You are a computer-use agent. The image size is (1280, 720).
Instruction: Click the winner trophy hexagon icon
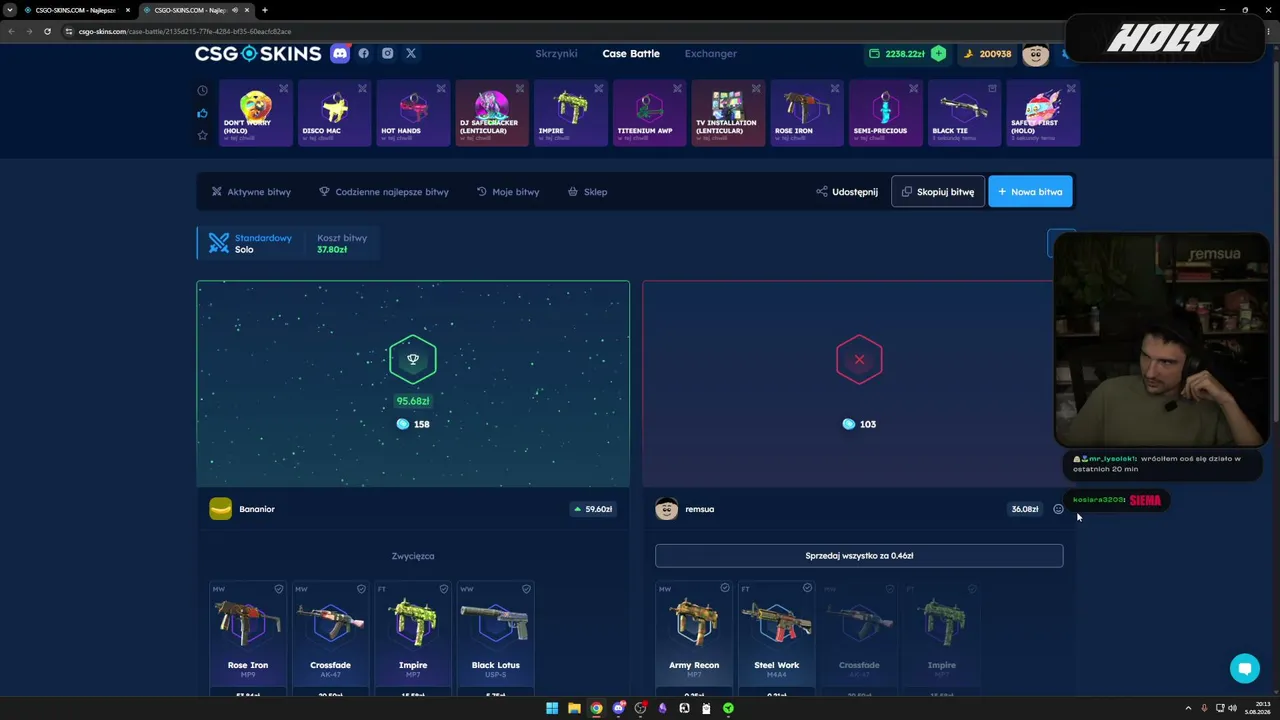(413, 359)
